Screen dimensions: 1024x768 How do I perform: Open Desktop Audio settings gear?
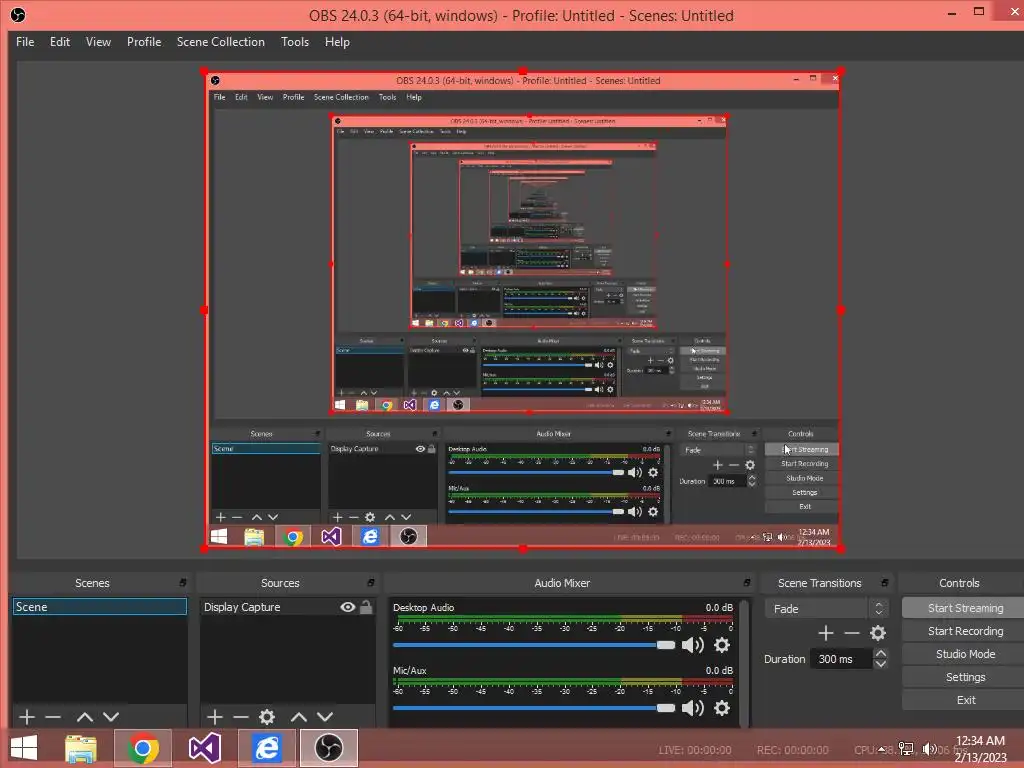(x=722, y=645)
